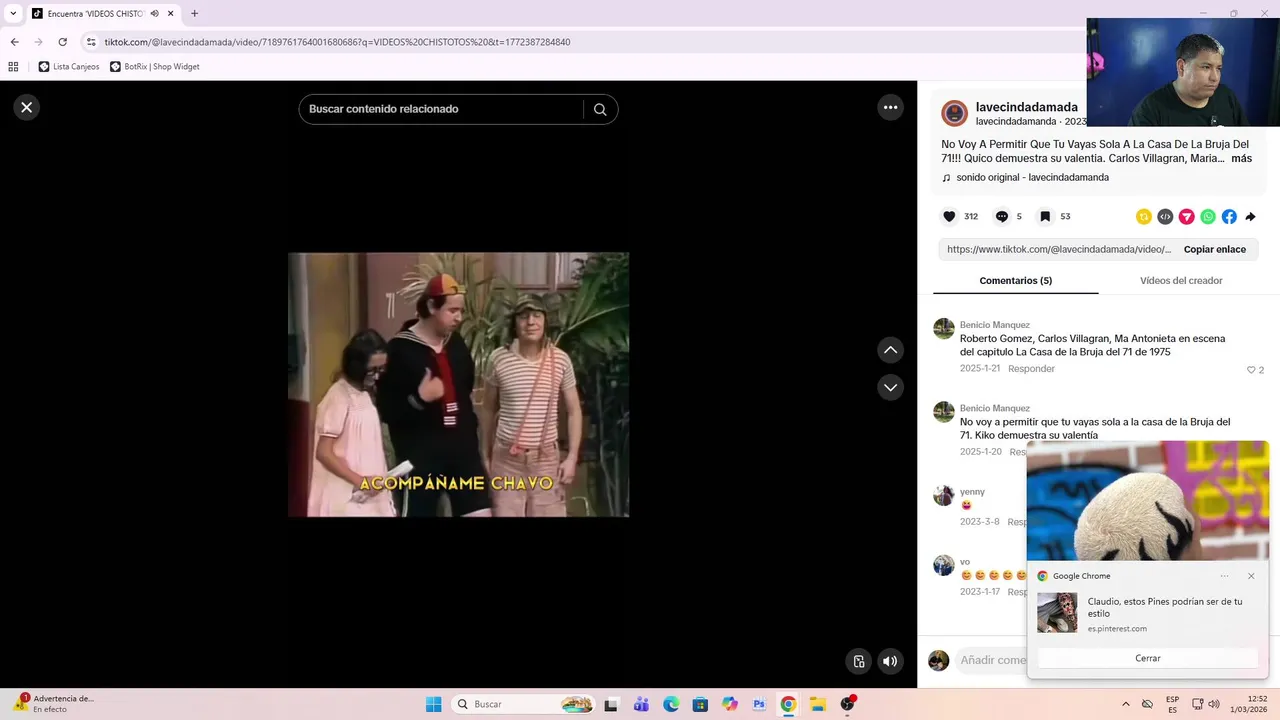The height and width of the screenshot is (720, 1280).
Task: Switch to Vídeos del creador tab
Action: coord(1181,281)
